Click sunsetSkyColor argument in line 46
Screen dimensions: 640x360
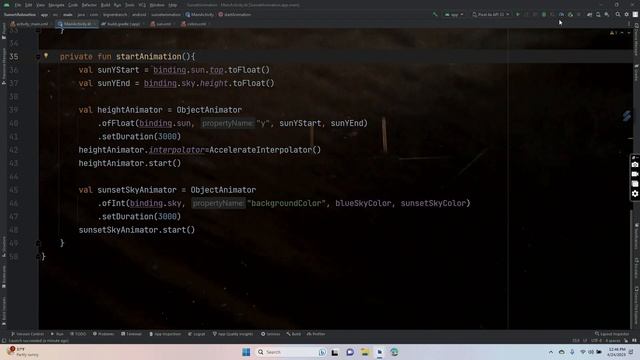433,203
